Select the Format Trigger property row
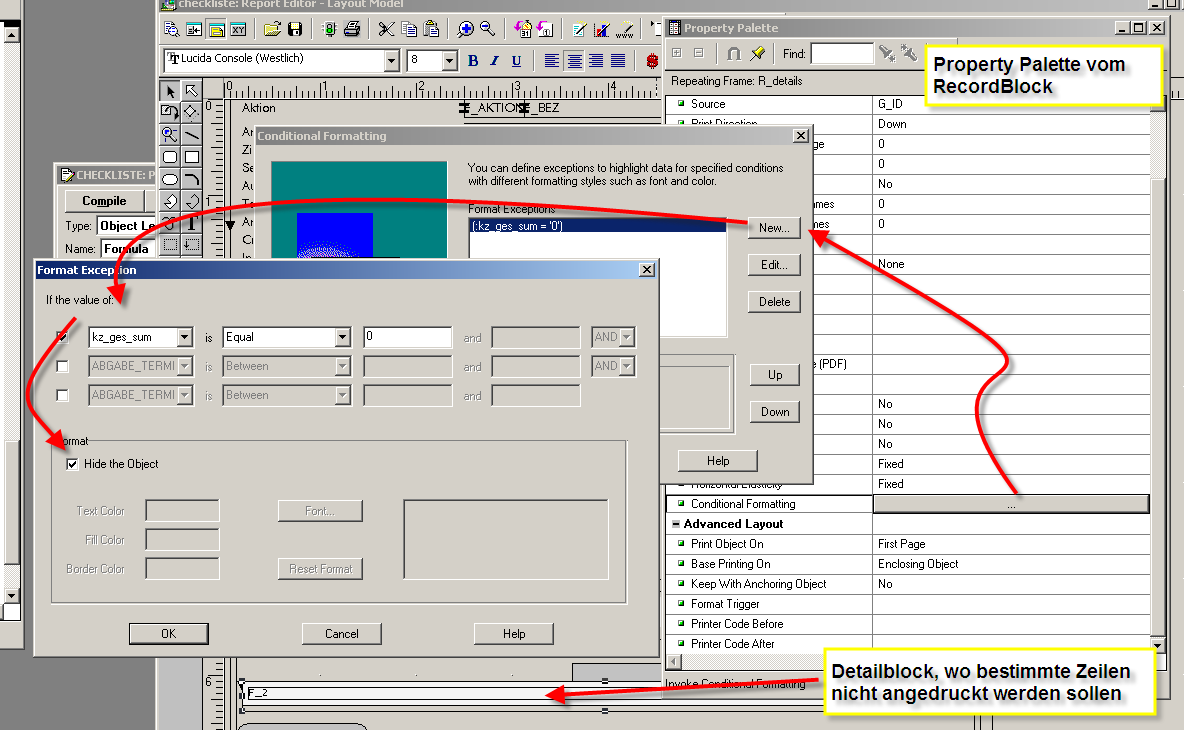Screen dimensions: 1184x730 click(x=908, y=604)
